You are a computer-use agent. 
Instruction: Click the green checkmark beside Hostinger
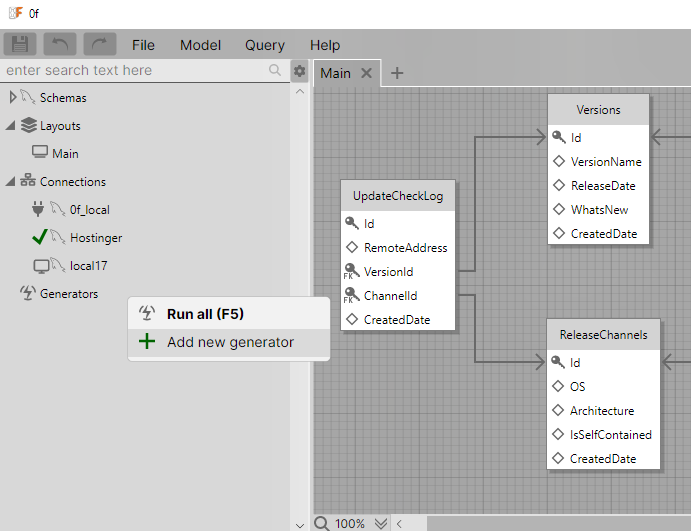[40, 237]
